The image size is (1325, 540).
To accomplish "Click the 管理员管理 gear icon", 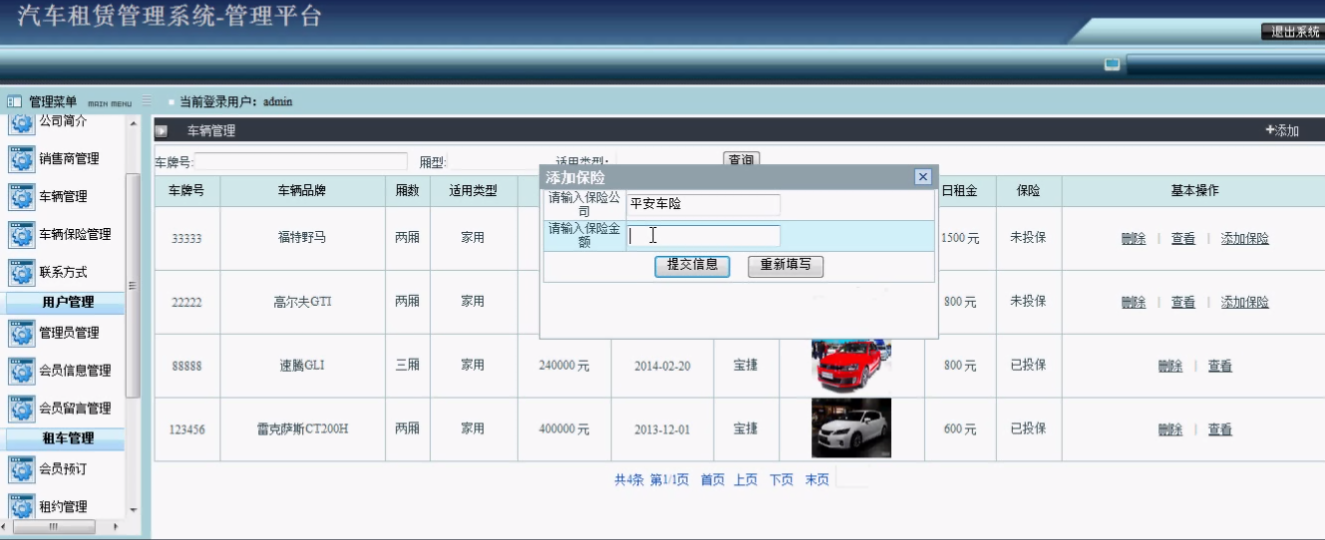I will 22,333.
